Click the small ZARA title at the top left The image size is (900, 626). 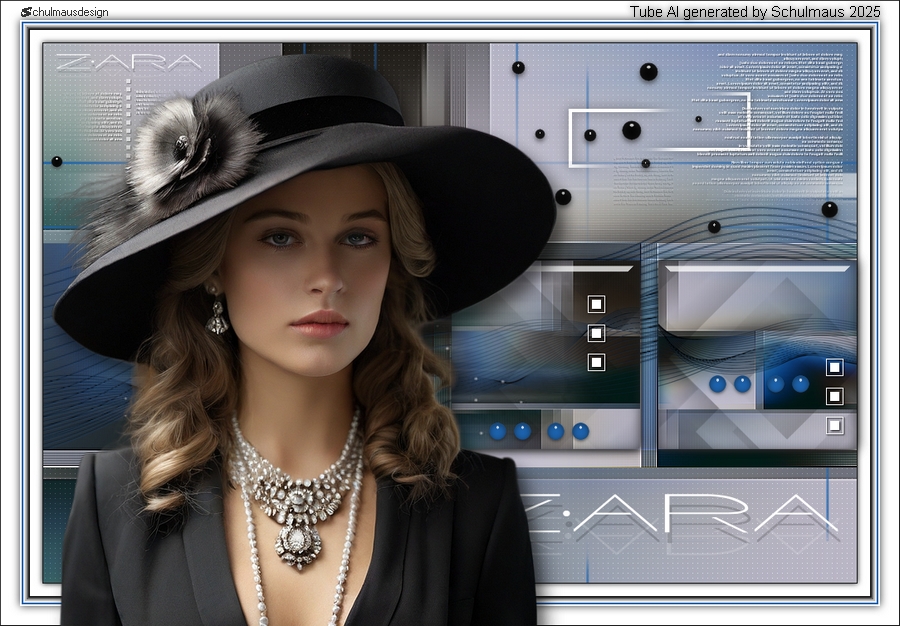(x=129, y=62)
